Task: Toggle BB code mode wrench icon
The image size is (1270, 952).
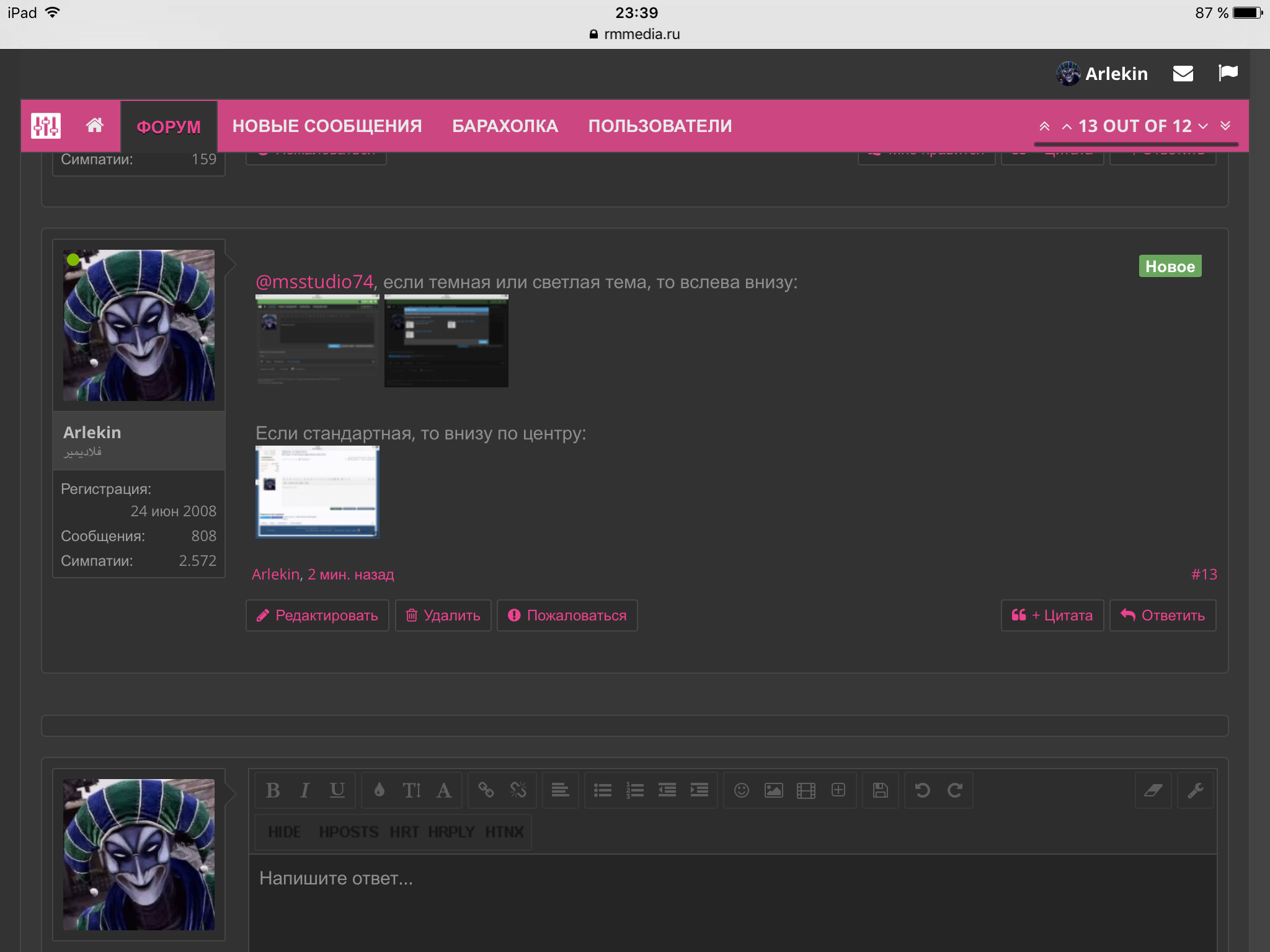Action: tap(1196, 790)
